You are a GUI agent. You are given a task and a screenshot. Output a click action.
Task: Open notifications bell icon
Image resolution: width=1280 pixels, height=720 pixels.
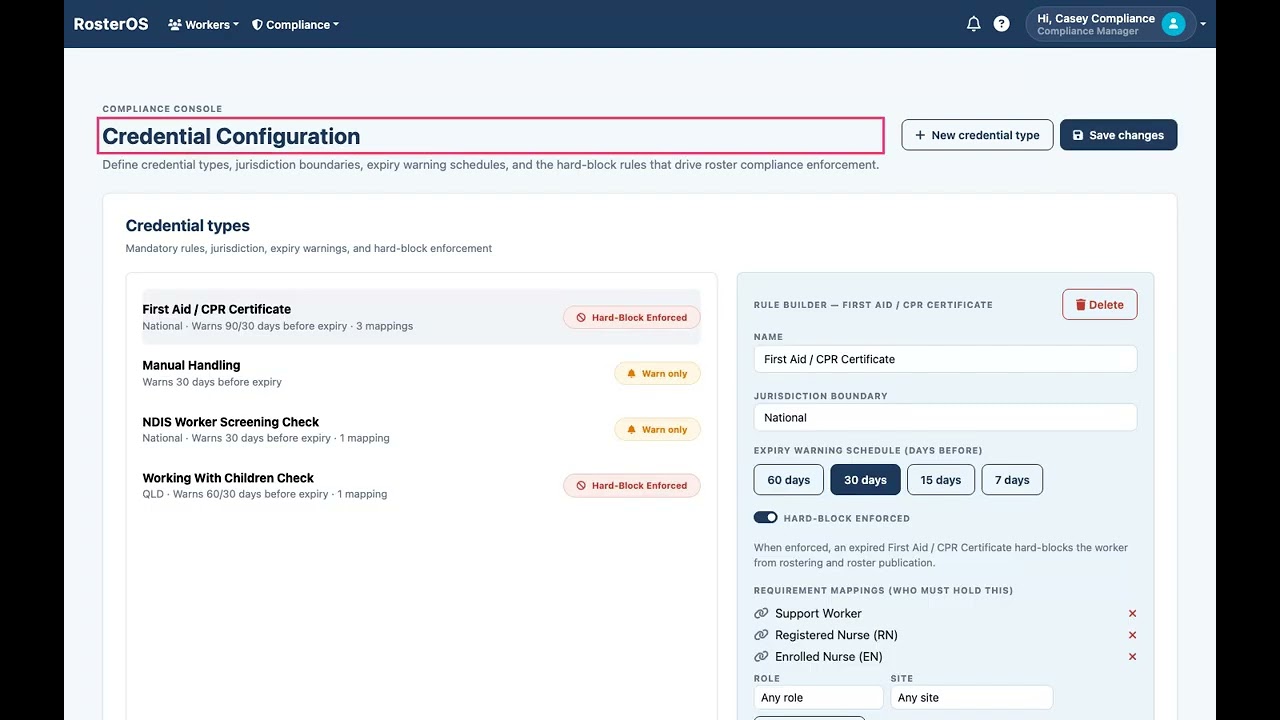[973, 24]
